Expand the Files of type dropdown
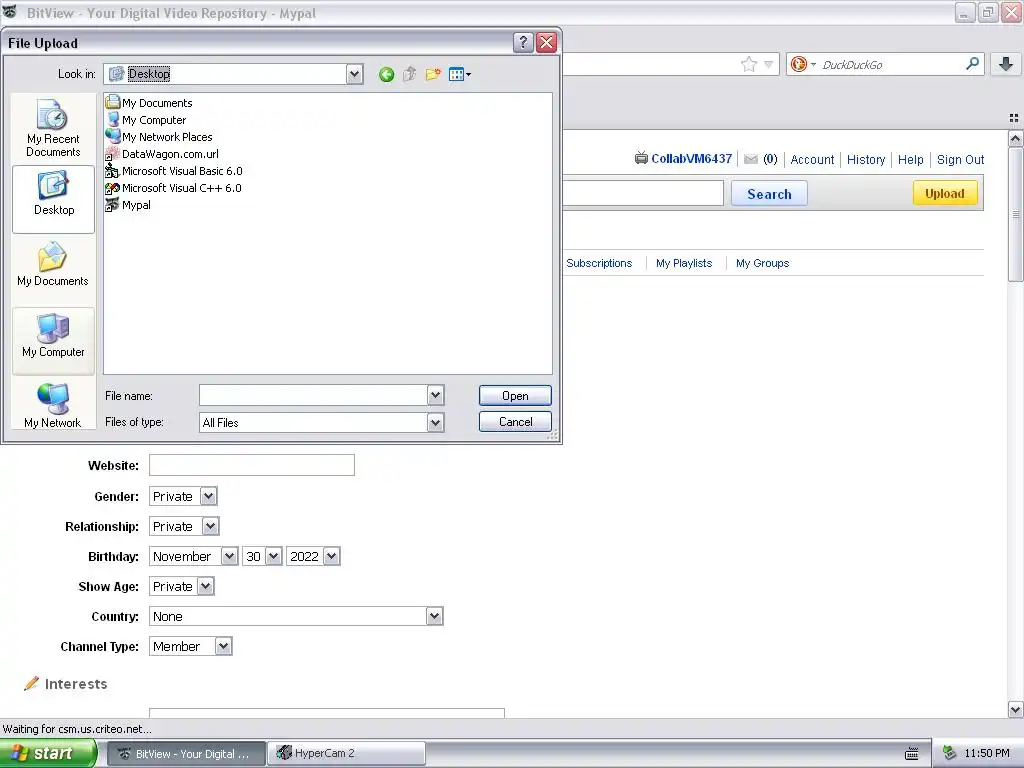Image resolution: width=1024 pixels, height=768 pixels. tap(436, 423)
